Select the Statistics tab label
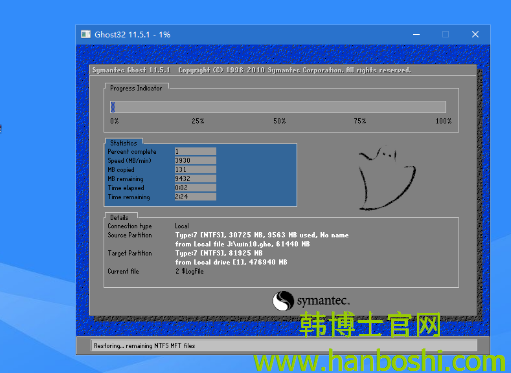This screenshot has height=373, width=511. tap(124, 143)
